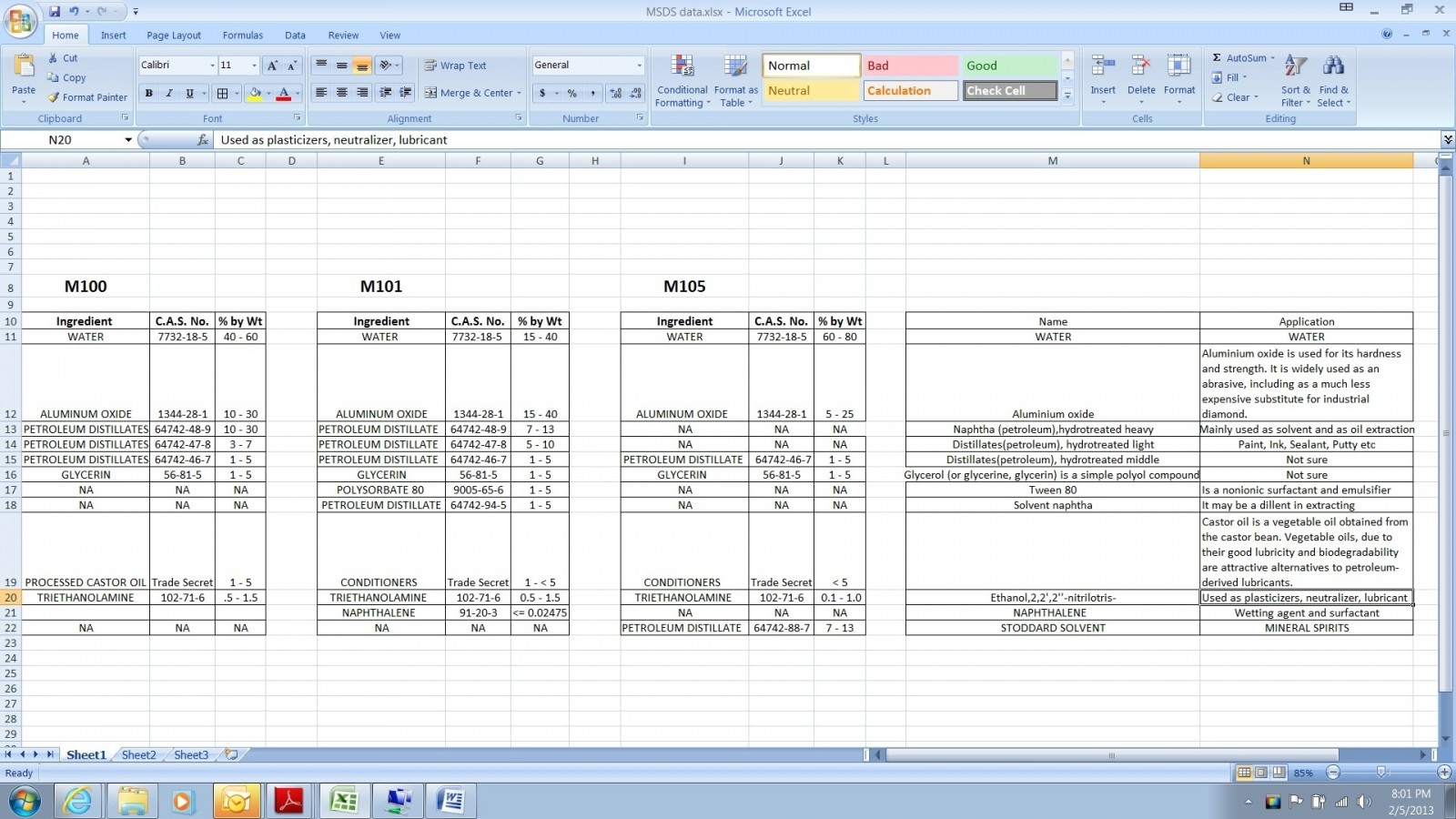Viewport: 1456px width, 819px height.
Task: Toggle underline formatting
Action: point(189,93)
